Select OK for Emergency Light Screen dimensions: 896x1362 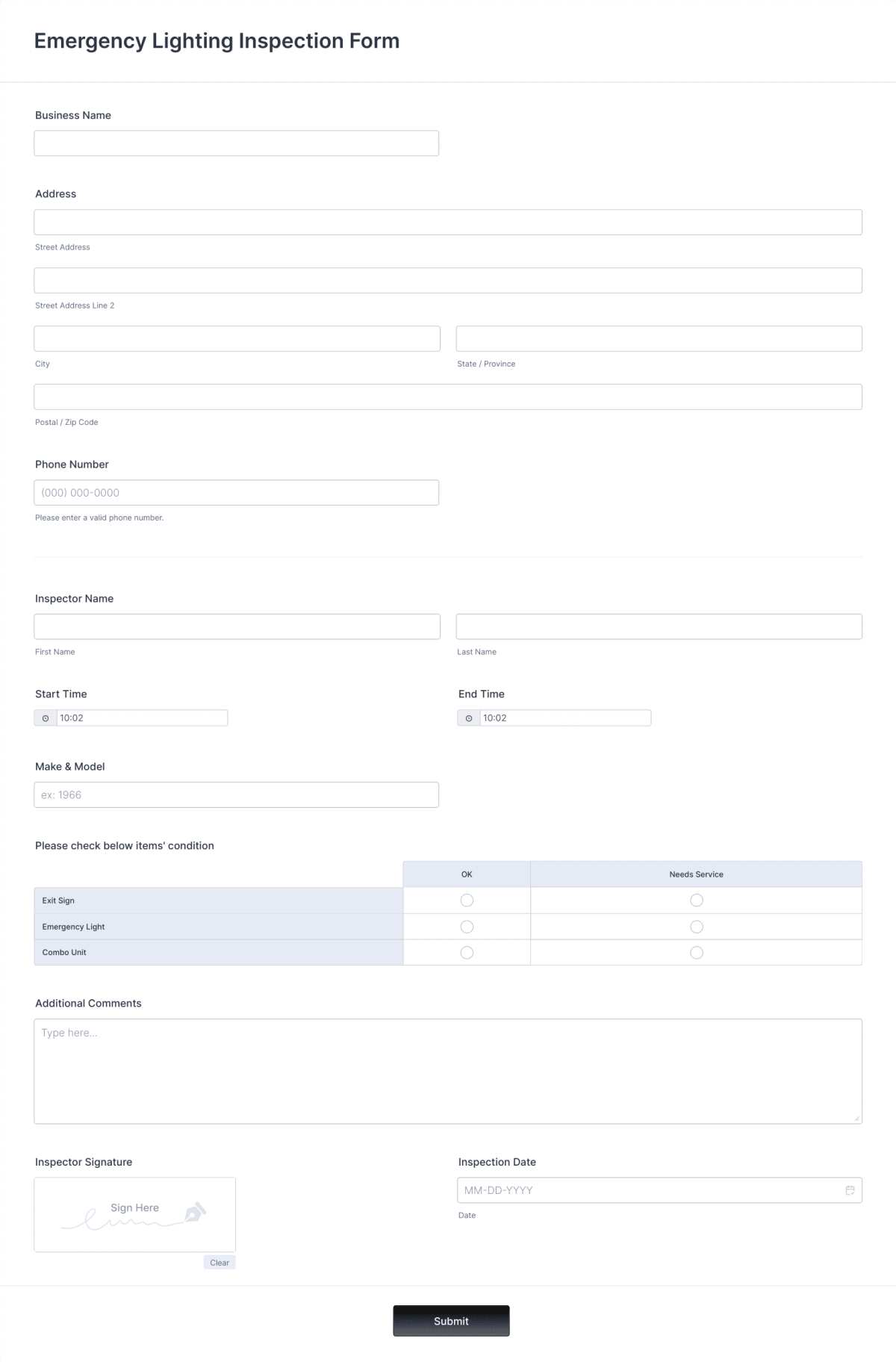467,926
